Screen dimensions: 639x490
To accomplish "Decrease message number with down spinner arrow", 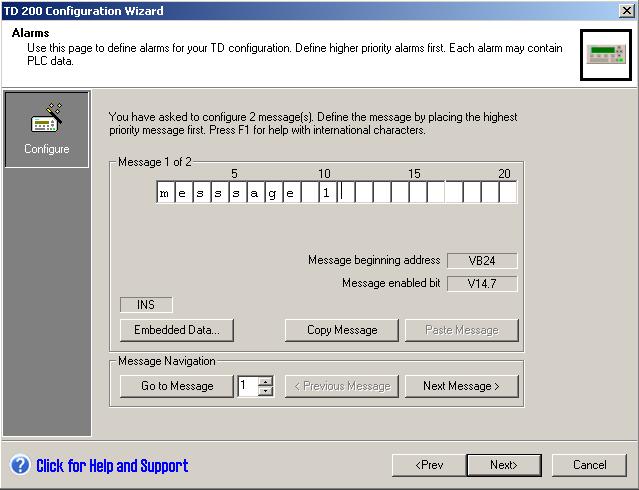I will [265, 391].
